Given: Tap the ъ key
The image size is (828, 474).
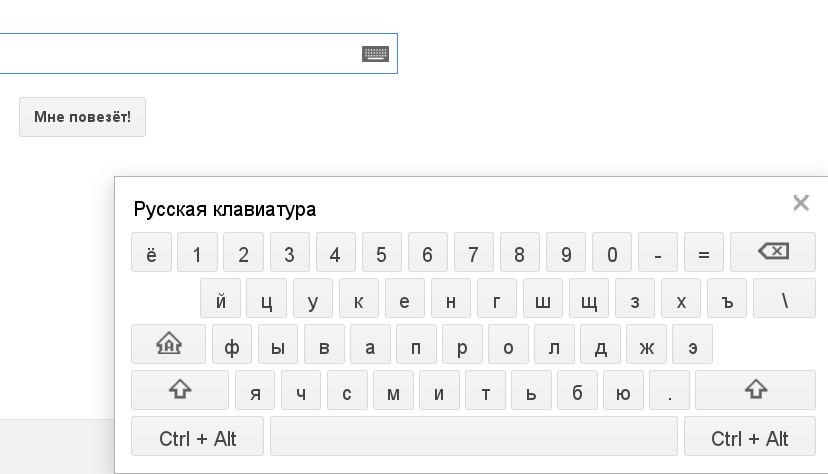Looking at the screenshot, I should pyautogui.click(x=727, y=298).
